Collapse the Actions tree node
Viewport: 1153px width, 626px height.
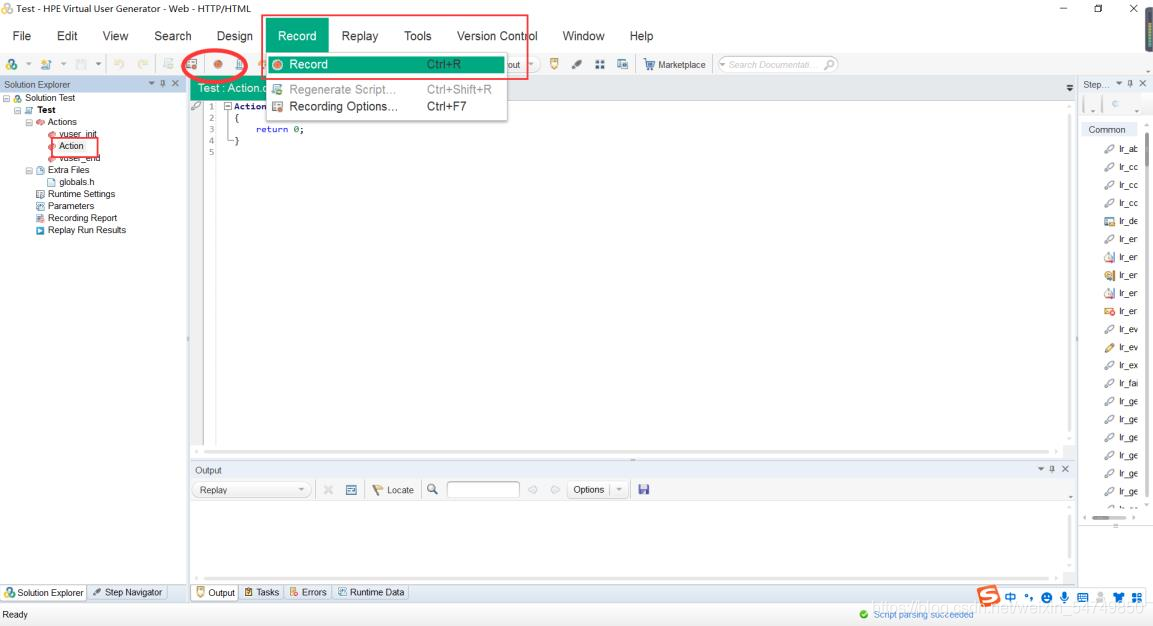[30, 122]
